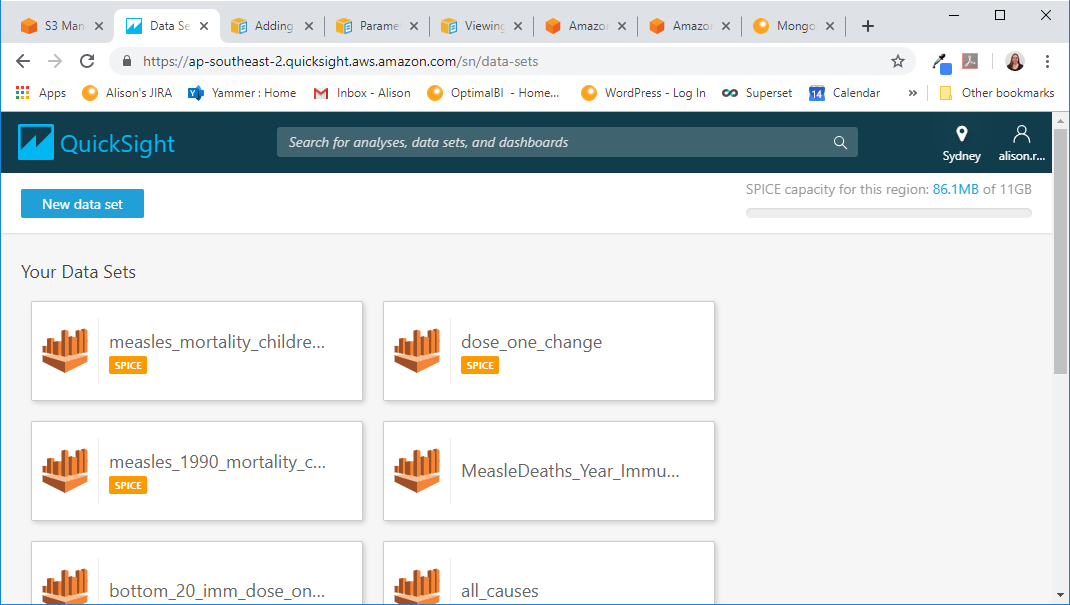1070x605 pixels.
Task: Reload the current page
Action: tap(87, 61)
